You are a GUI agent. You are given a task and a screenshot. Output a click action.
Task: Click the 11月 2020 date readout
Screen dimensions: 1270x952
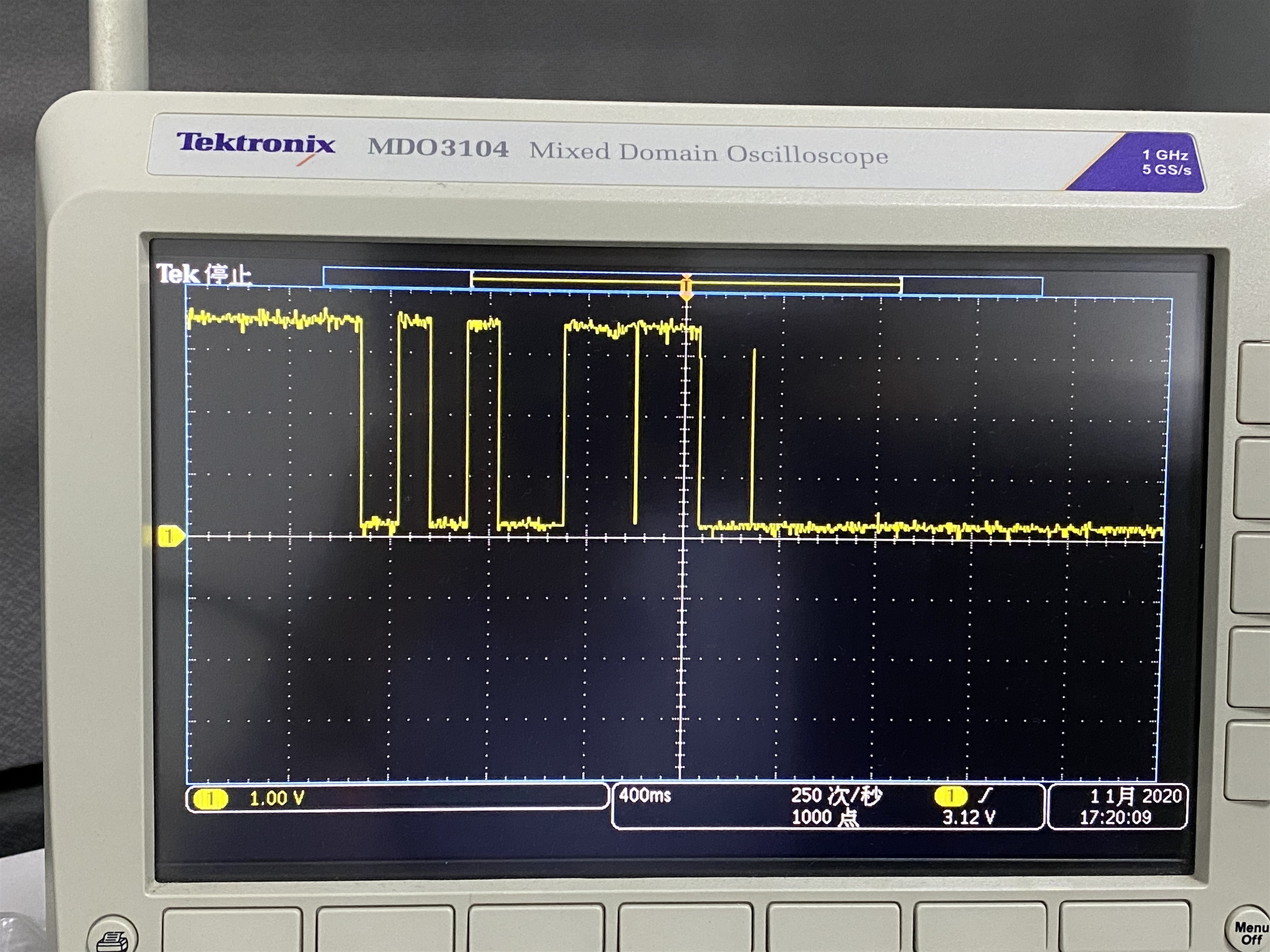1136,797
